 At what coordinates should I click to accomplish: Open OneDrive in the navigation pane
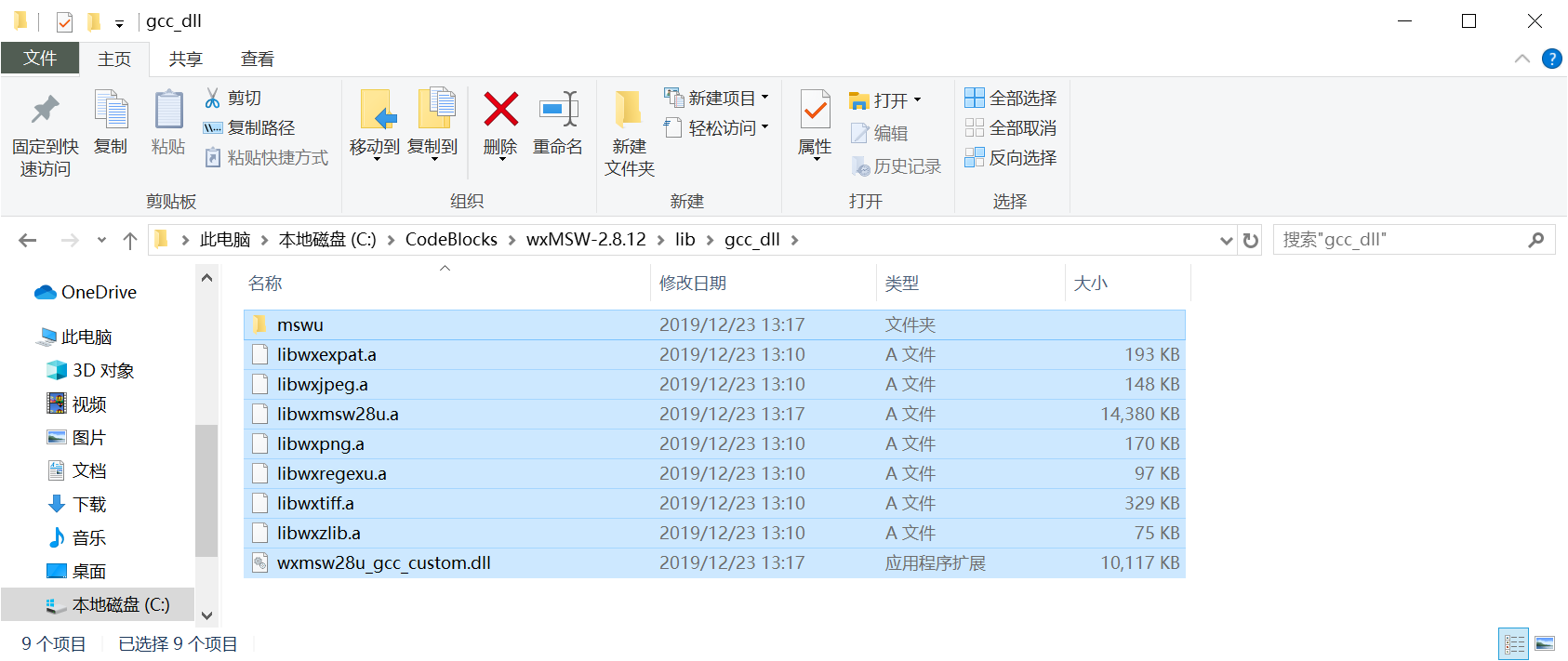[86, 292]
